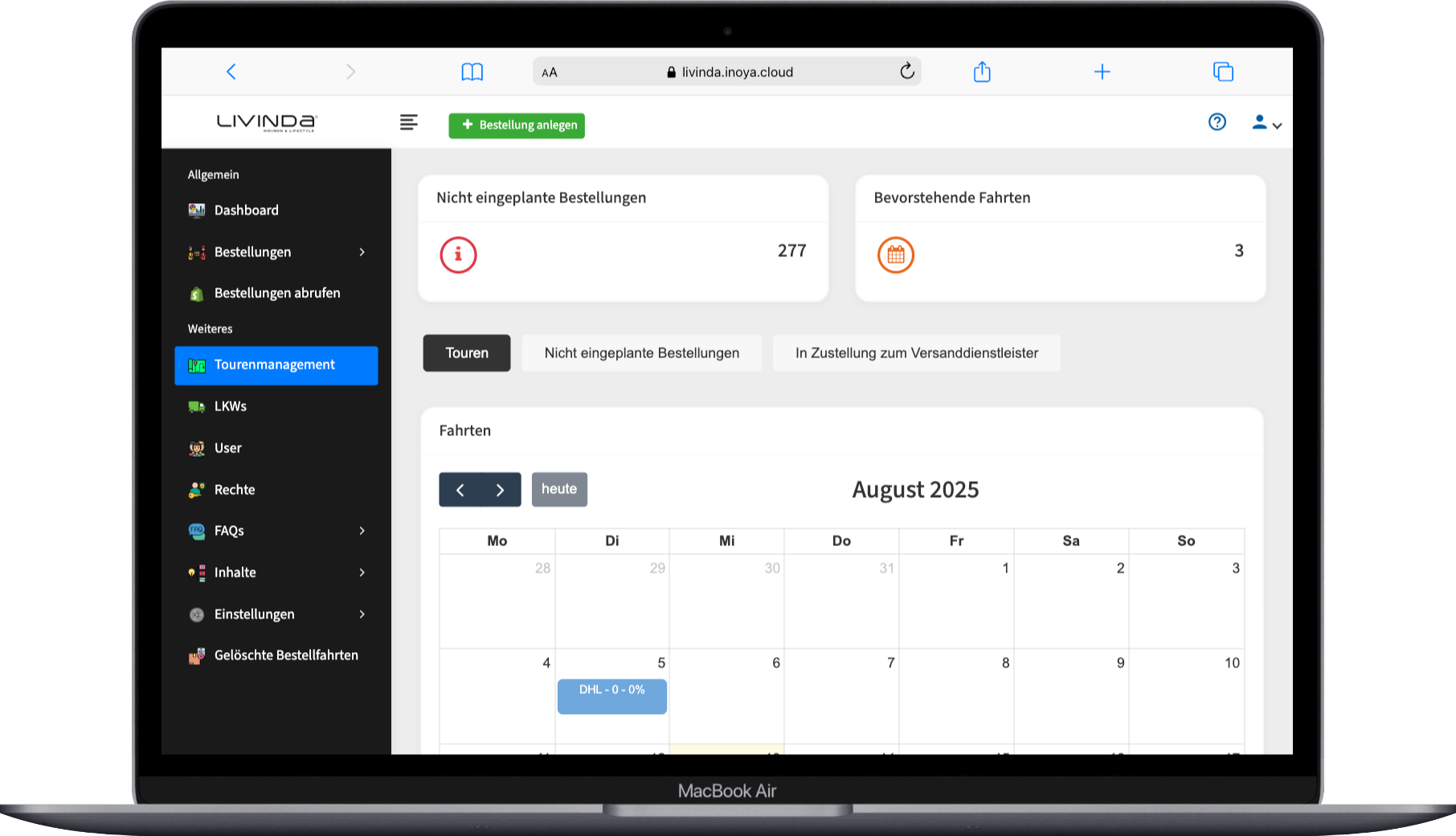The height and width of the screenshot is (836, 1456).
Task: Switch to In Zustellung zum Versanddienstleister tab
Action: 917,353
